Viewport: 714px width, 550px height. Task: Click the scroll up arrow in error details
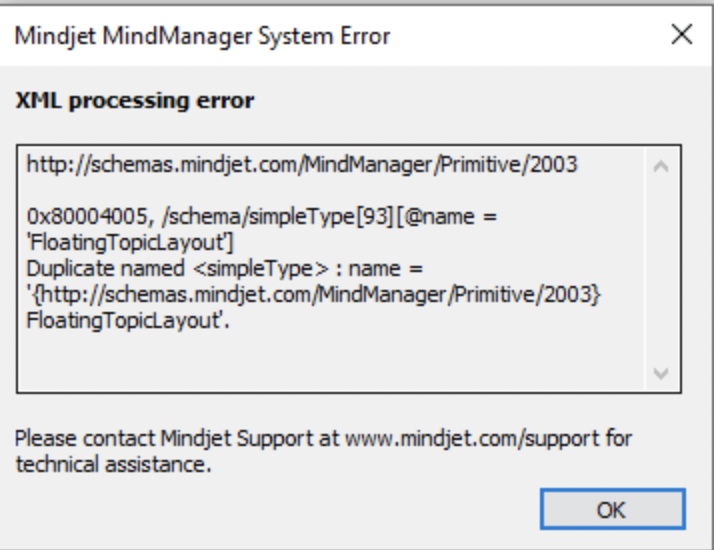point(659,166)
